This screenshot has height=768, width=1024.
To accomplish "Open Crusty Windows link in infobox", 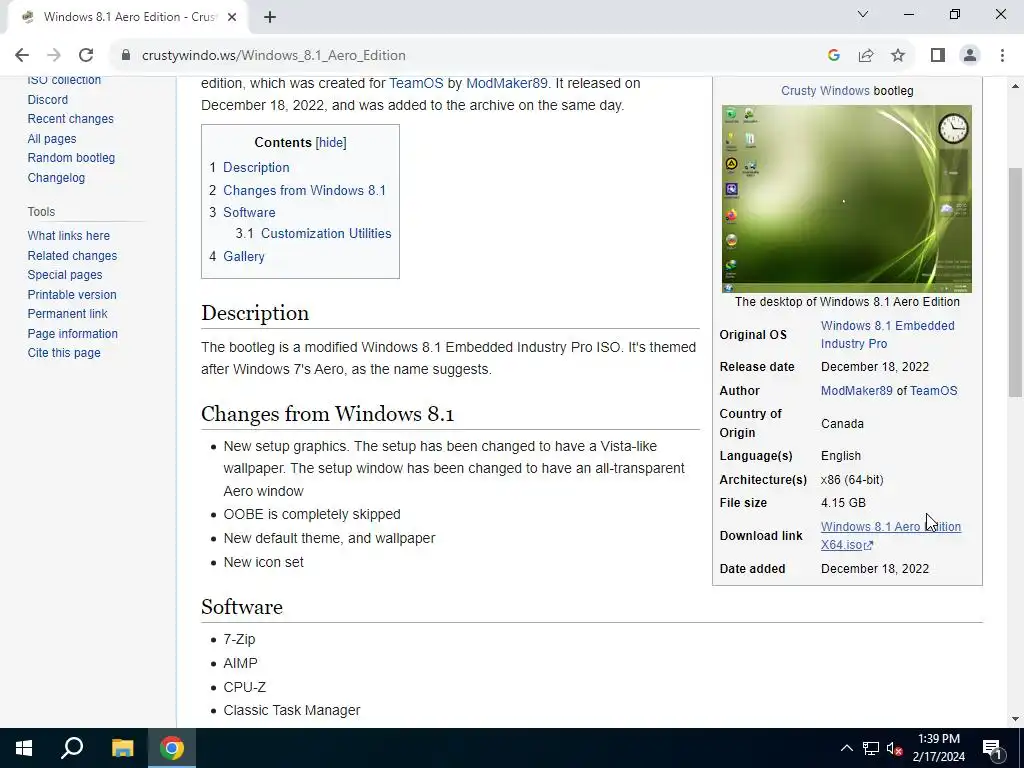I will 825,91.
